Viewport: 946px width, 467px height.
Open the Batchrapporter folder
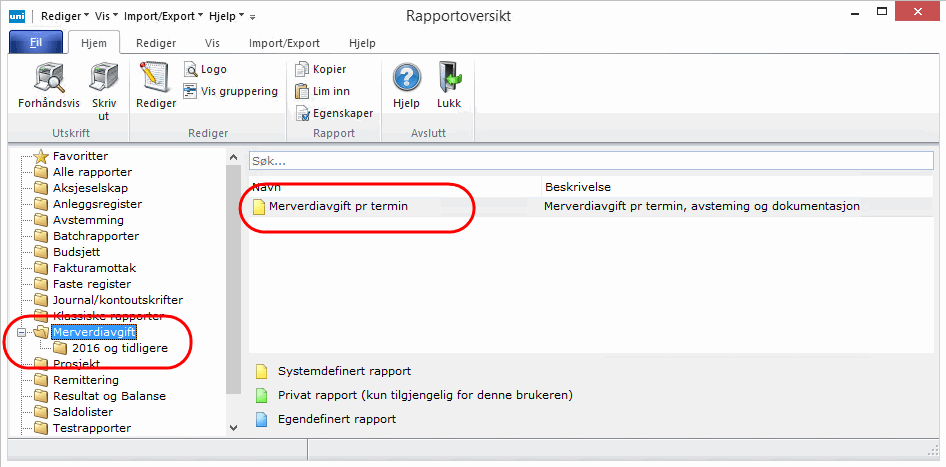point(86,236)
